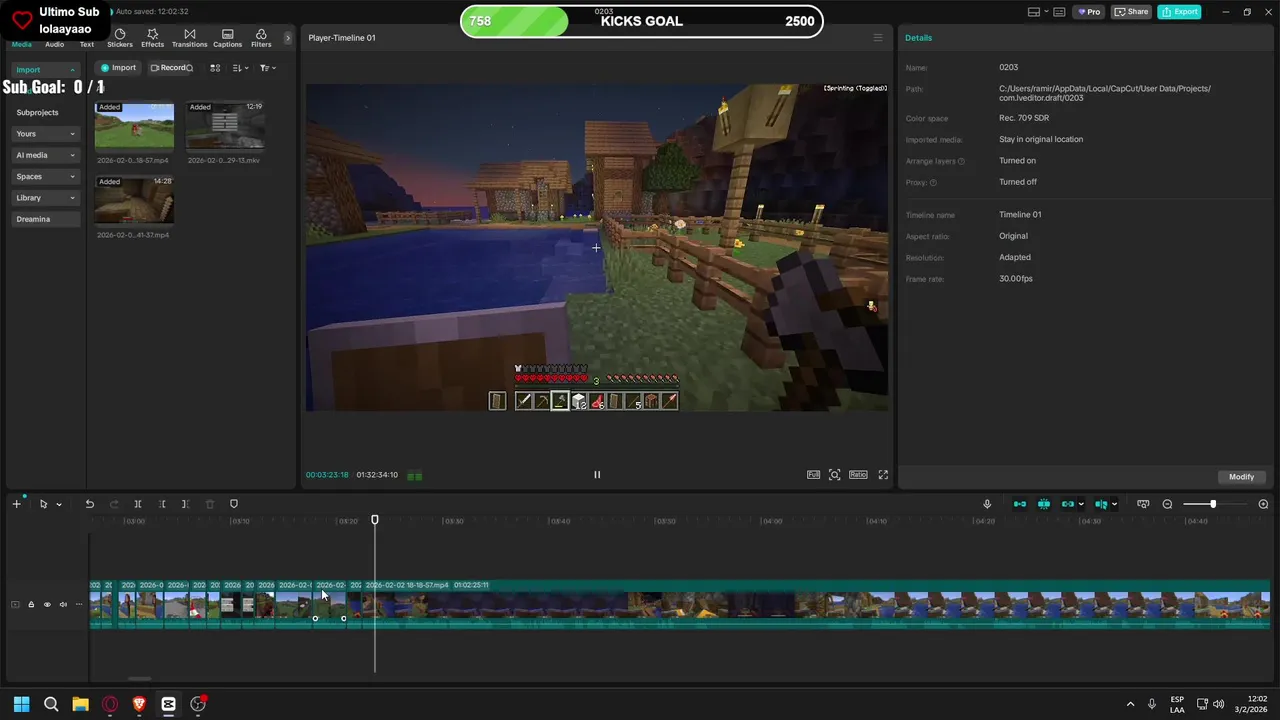Delete left of playhead trim tool
Viewport: 1280px width, 720px height.
tap(162, 504)
